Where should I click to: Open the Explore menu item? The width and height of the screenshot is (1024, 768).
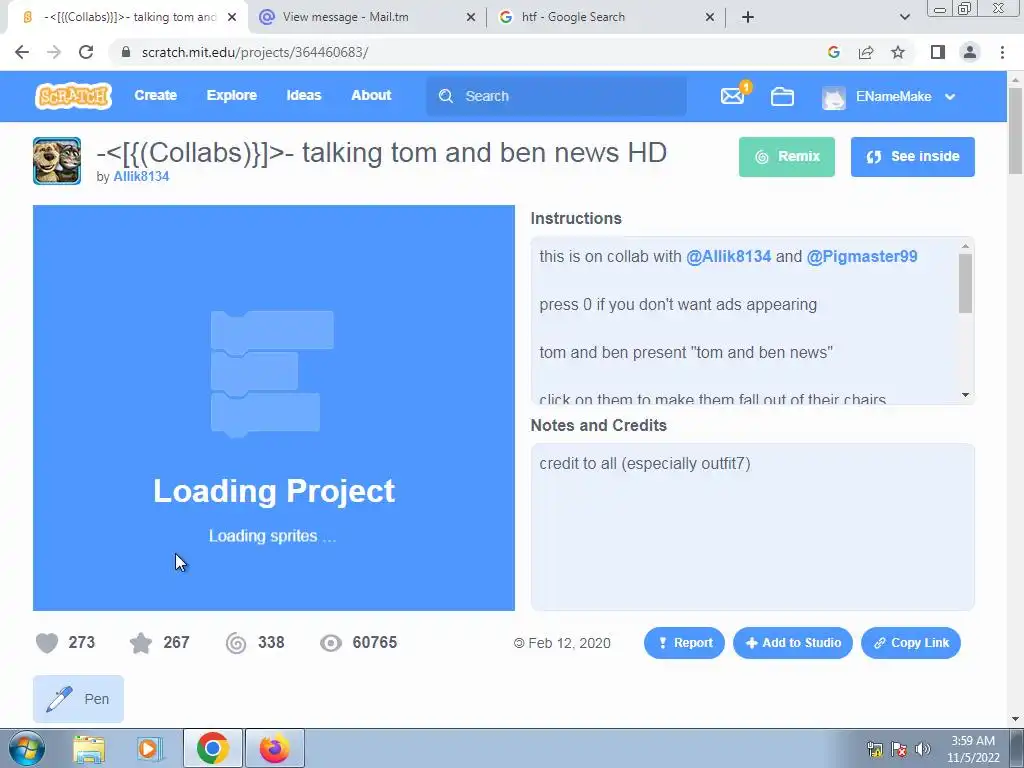[x=232, y=95]
